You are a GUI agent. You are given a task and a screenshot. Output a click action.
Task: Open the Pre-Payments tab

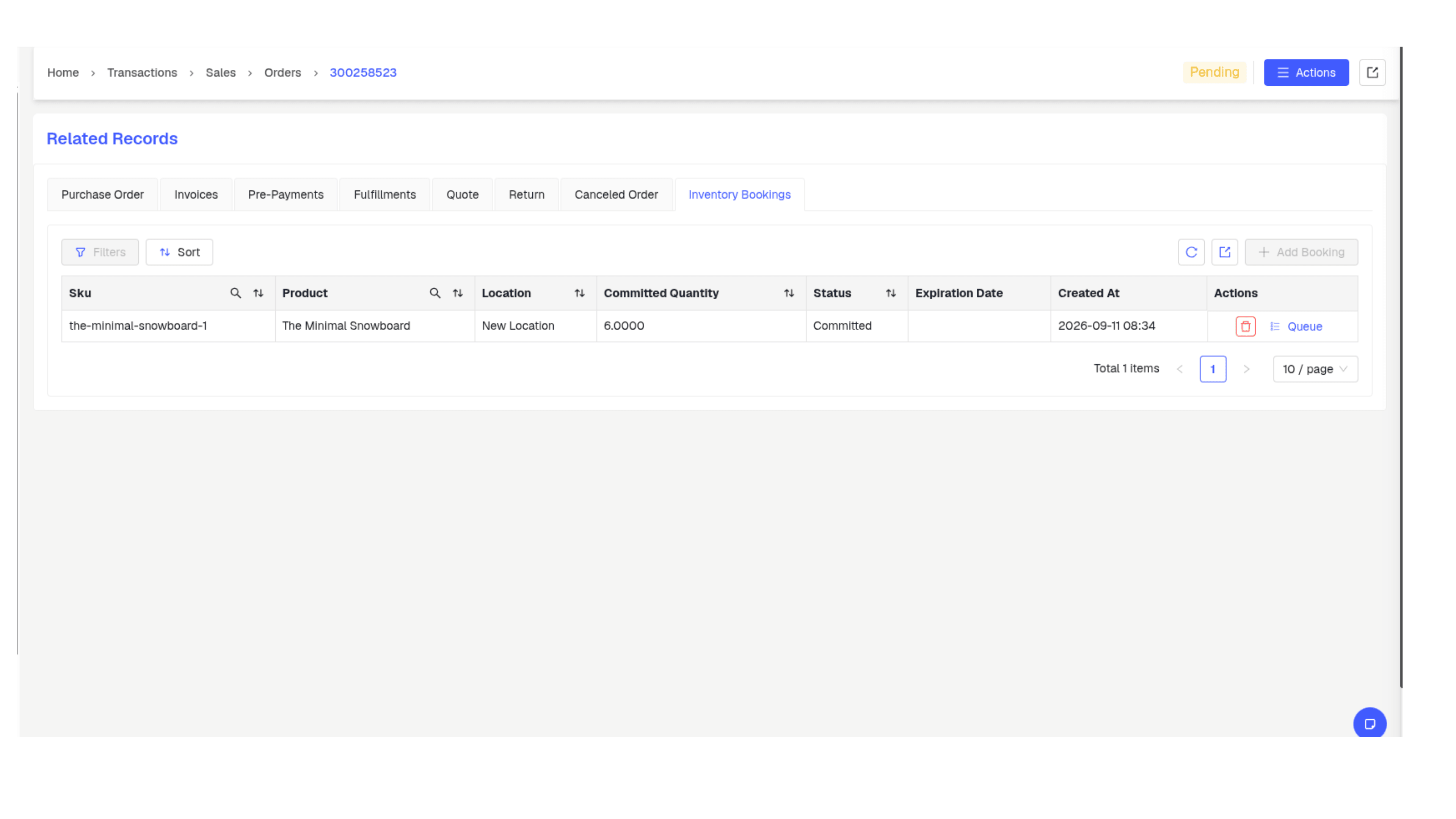pyautogui.click(x=286, y=195)
